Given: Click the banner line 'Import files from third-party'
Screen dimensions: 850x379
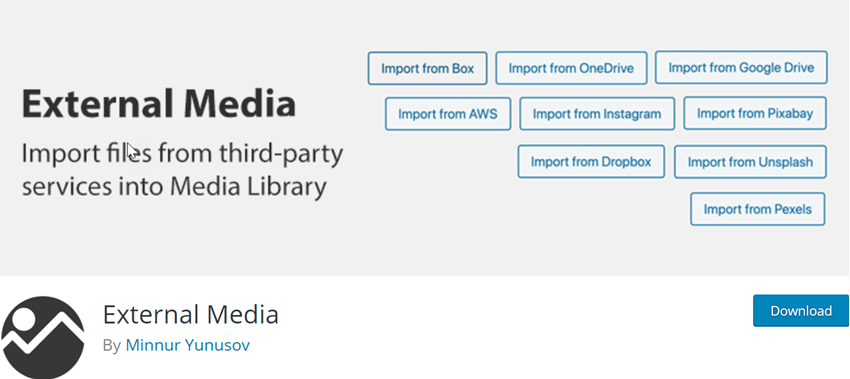Looking at the screenshot, I should 182,155.
